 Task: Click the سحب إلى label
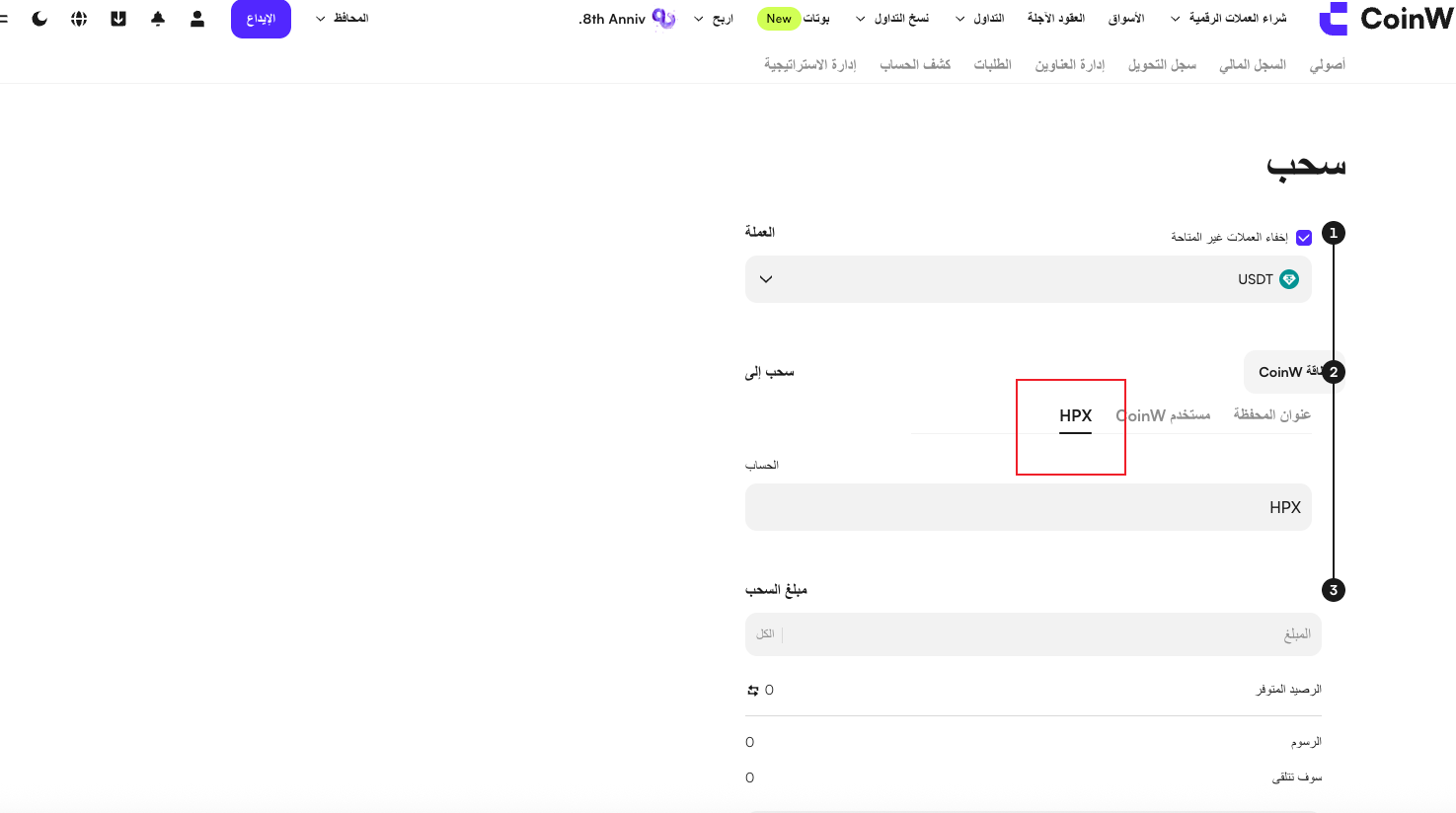pyautogui.click(x=770, y=372)
